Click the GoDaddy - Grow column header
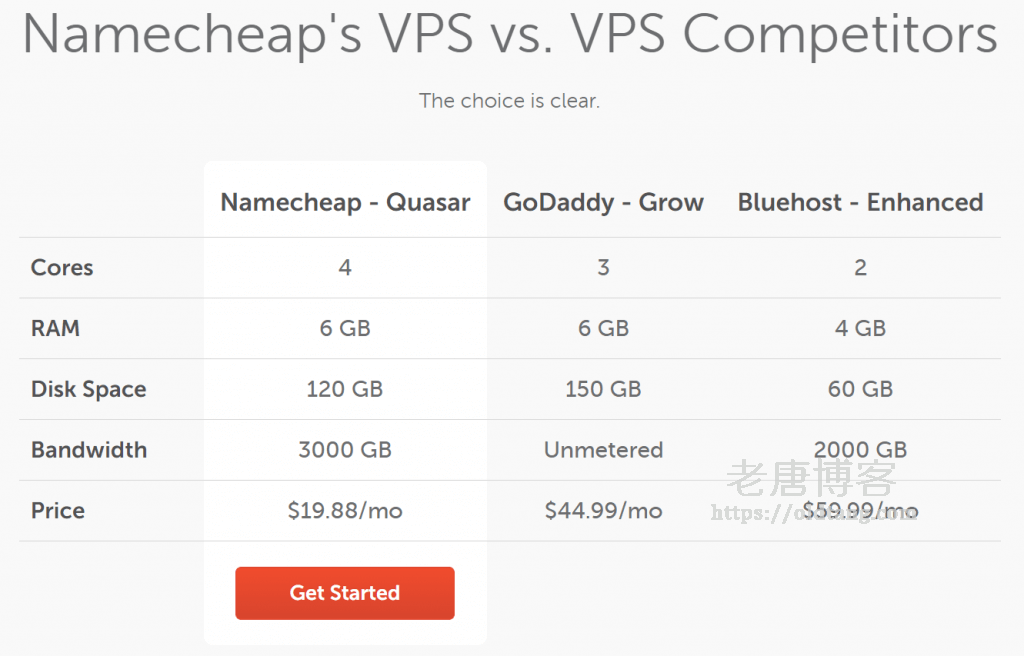This screenshot has width=1024, height=656. click(603, 202)
